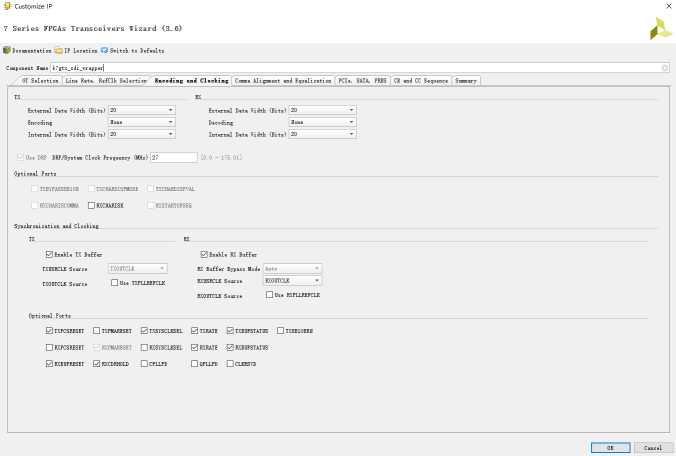The image size is (676, 456).
Task: Switch to the GT Selection tab
Action: 39,81
